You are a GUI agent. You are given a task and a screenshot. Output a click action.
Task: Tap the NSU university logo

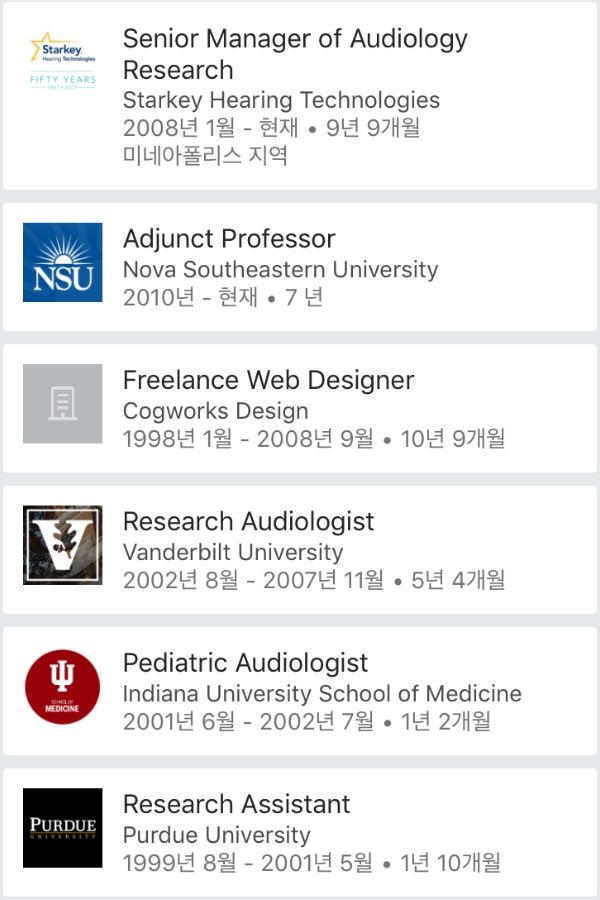pyautogui.click(x=63, y=262)
